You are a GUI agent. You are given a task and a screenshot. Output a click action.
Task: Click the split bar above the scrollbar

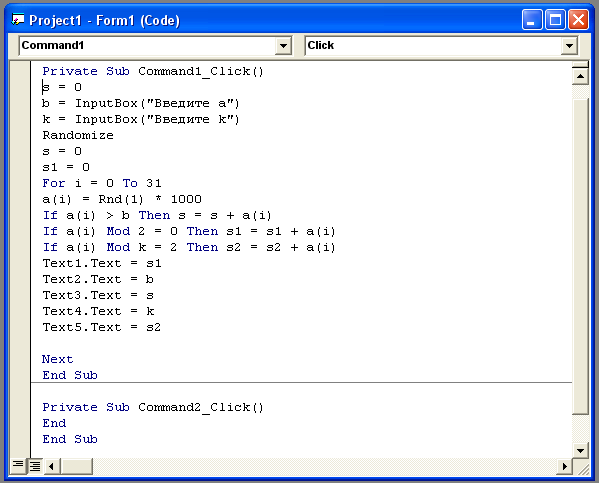pos(580,65)
